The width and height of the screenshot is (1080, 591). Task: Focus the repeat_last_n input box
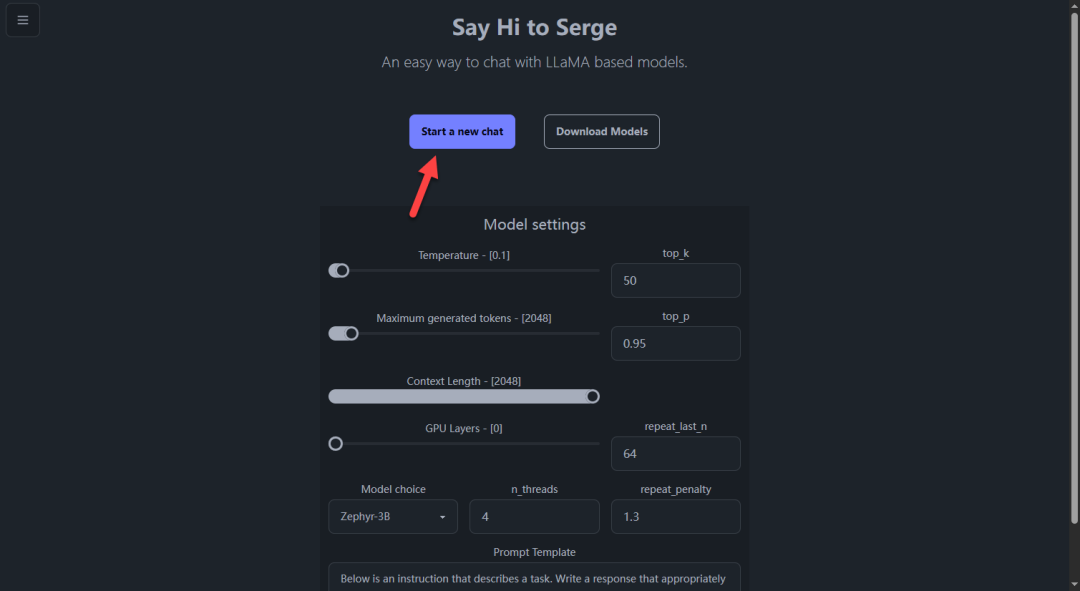[676, 454]
